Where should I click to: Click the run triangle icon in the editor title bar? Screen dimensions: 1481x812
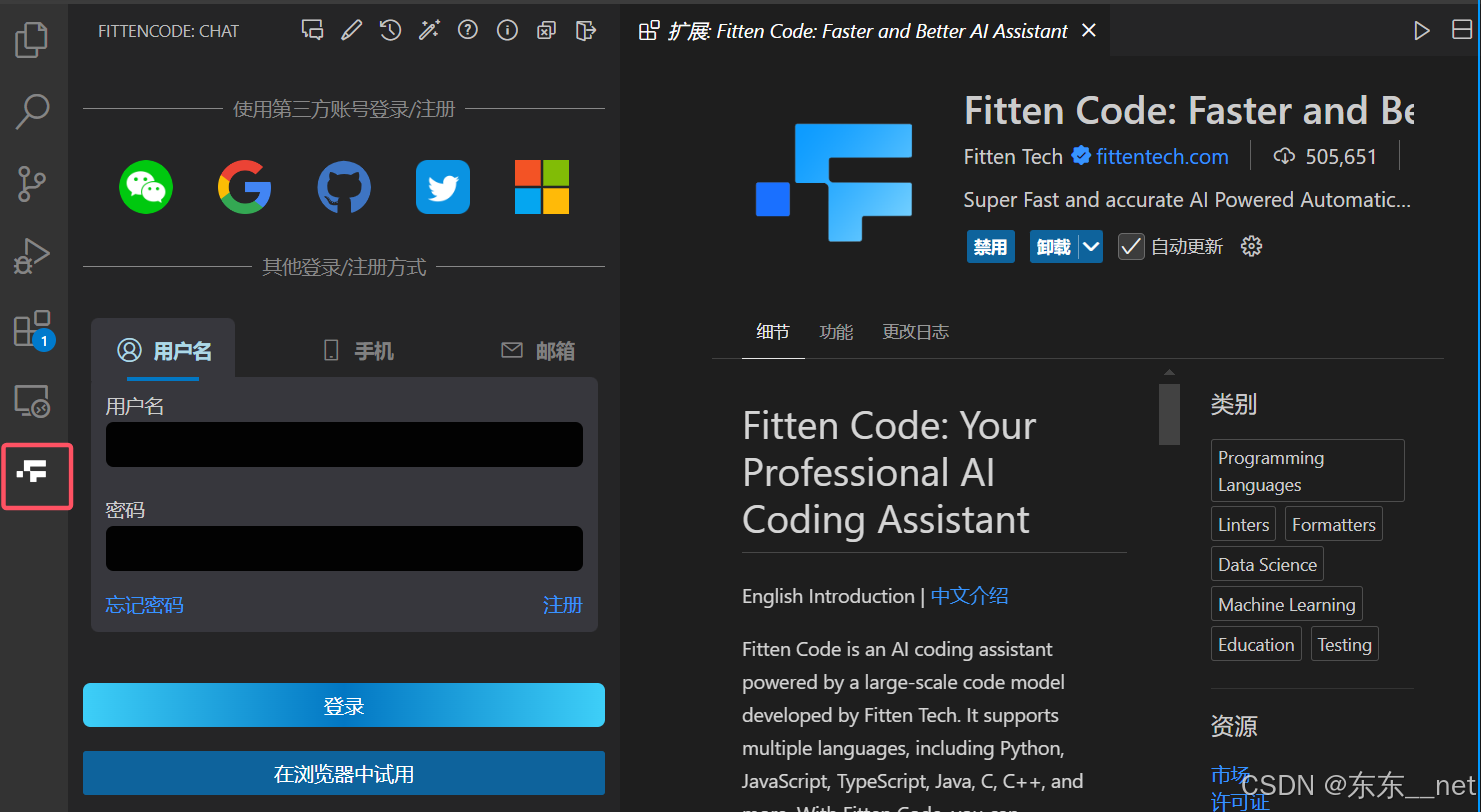pyautogui.click(x=1421, y=31)
